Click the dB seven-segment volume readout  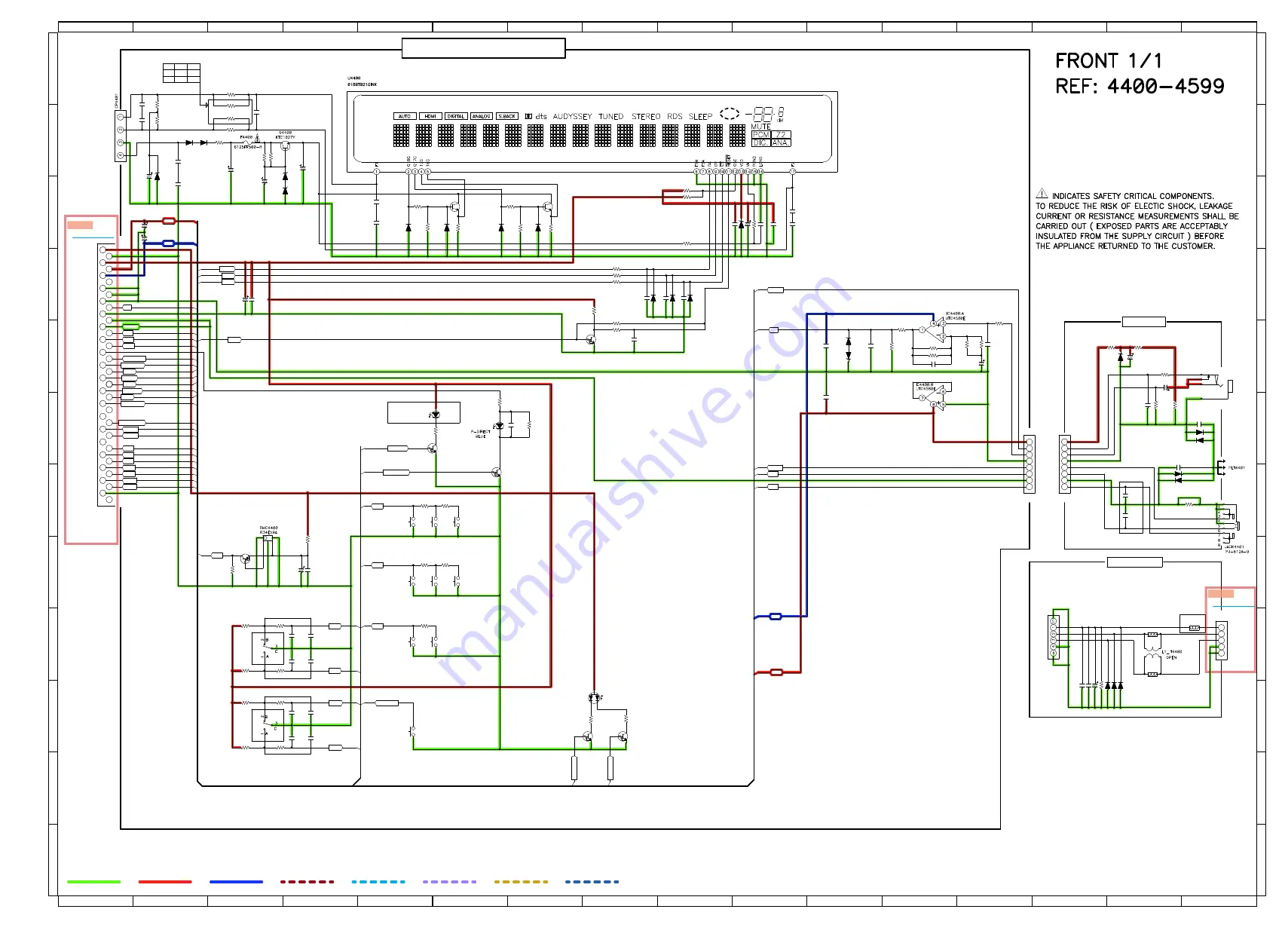pos(766,115)
